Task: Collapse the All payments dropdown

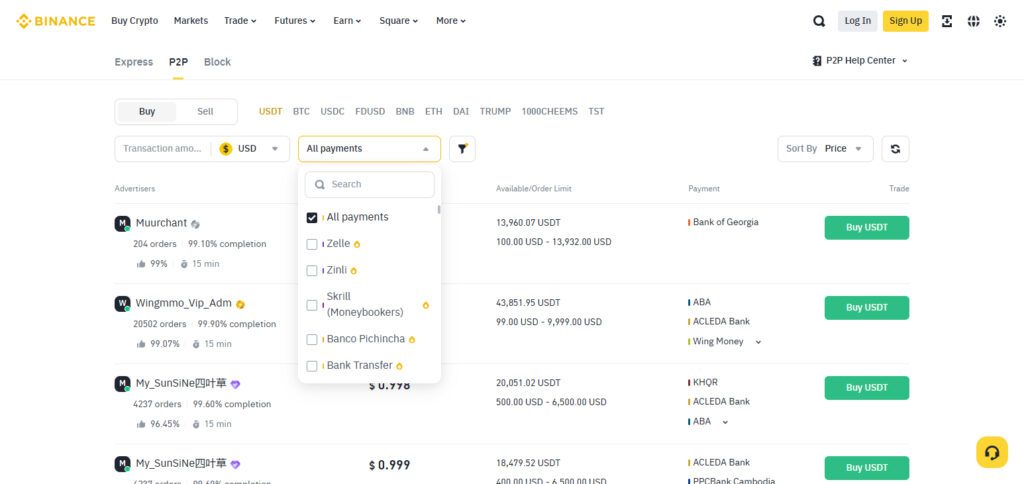Action: point(370,149)
